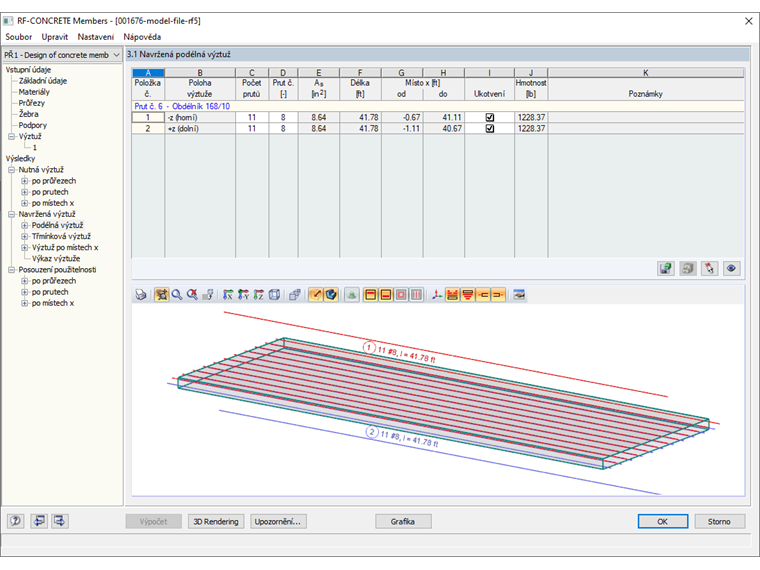760x570 pixels.
Task: Click rebar label 2 in graphic
Action: click(x=402, y=437)
